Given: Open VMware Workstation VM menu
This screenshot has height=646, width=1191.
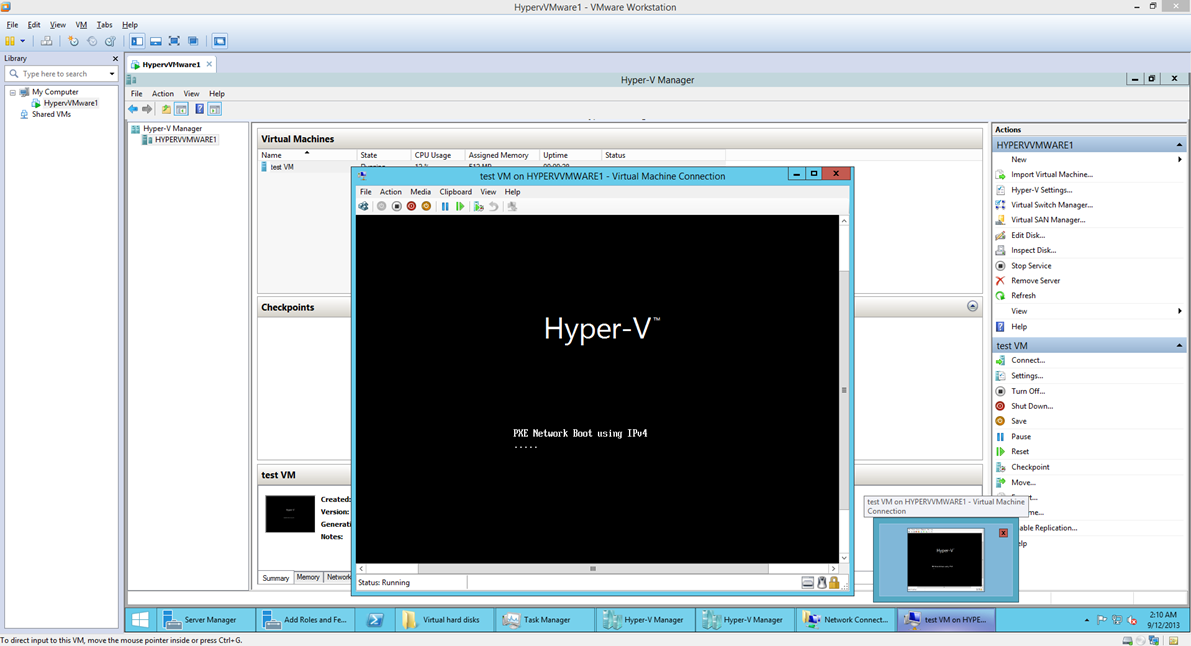Looking at the screenshot, I should (x=81, y=24).
